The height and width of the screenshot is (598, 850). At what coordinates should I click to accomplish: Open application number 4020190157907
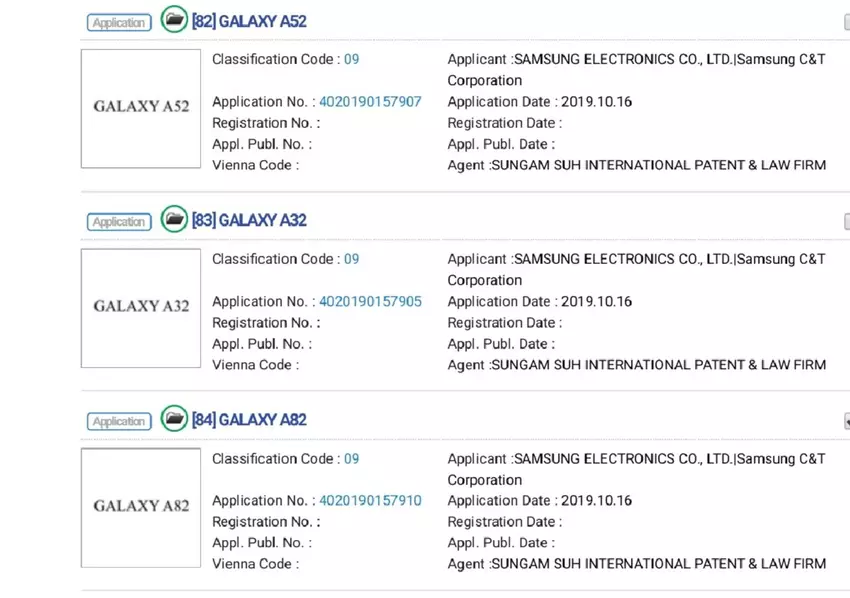tap(370, 102)
